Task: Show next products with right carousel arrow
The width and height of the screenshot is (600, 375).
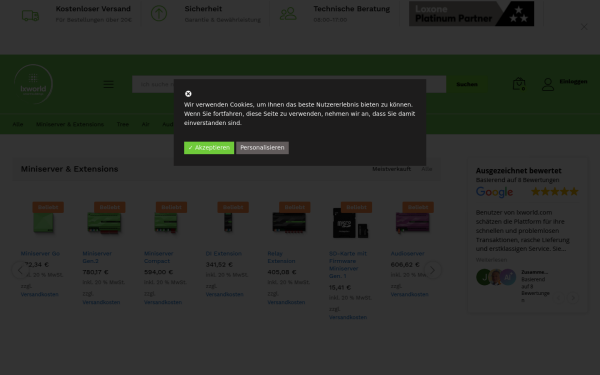Action: (x=432, y=270)
